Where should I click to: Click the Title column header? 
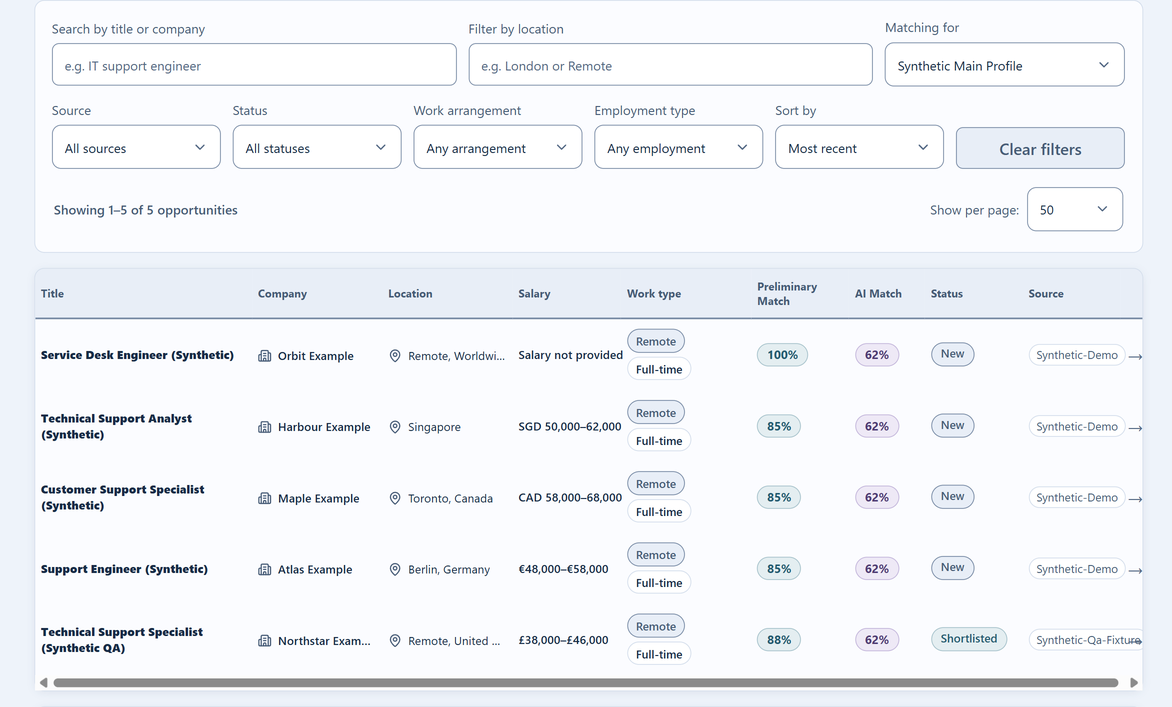pos(52,294)
